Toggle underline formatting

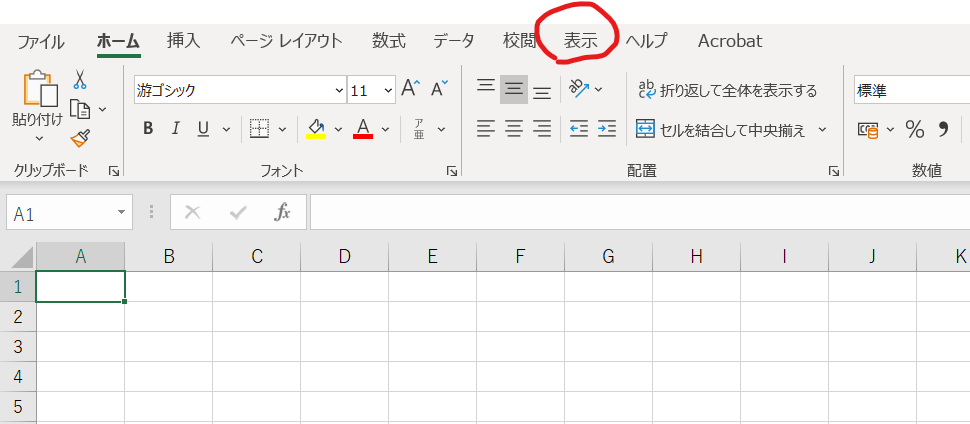click(204, 129)
